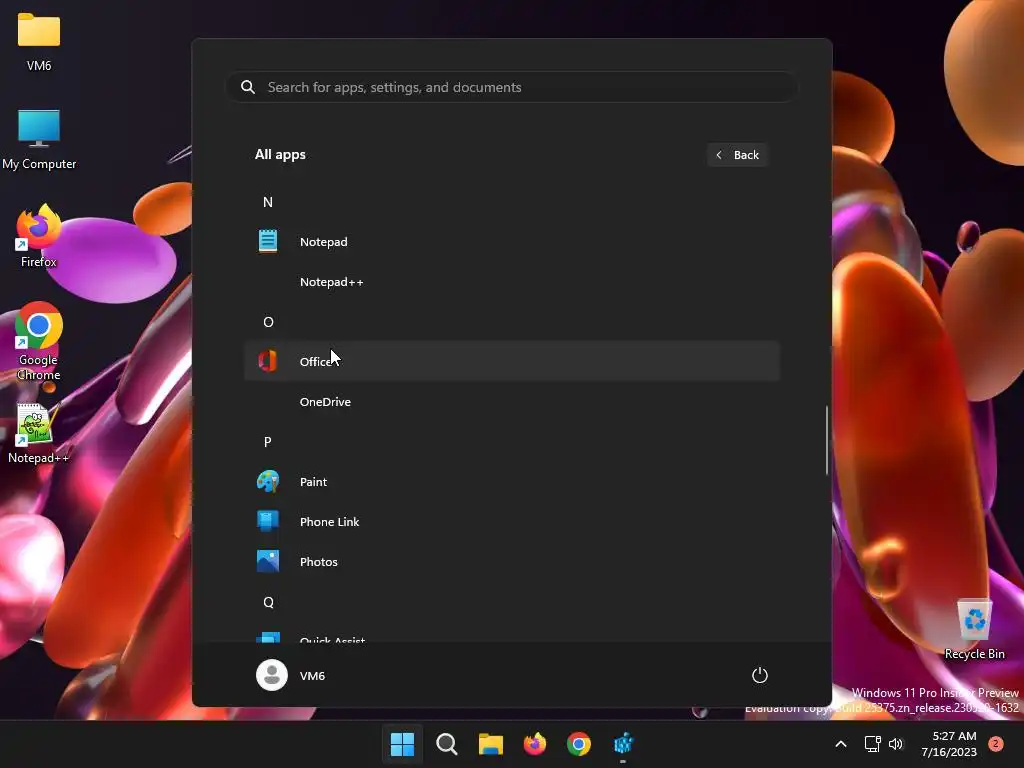Open File Explorer from the taskbar
The height and width of the screenshot is (768, 1024).
[490, 744]
